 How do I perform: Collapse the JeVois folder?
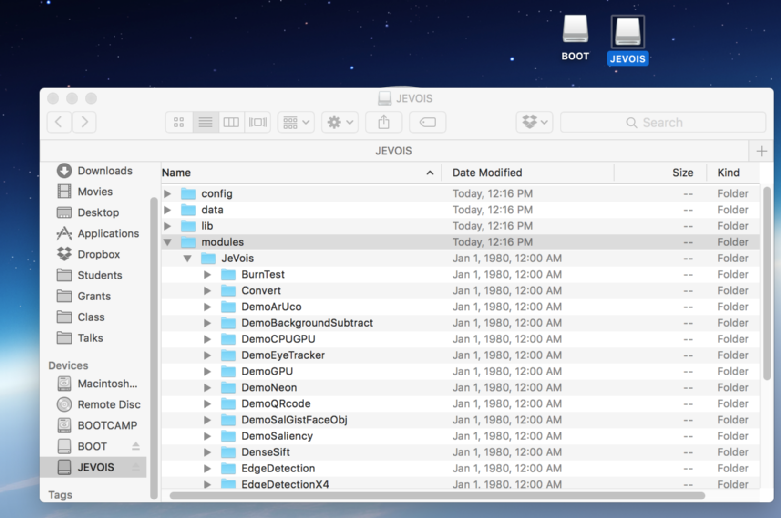(188, 259)
